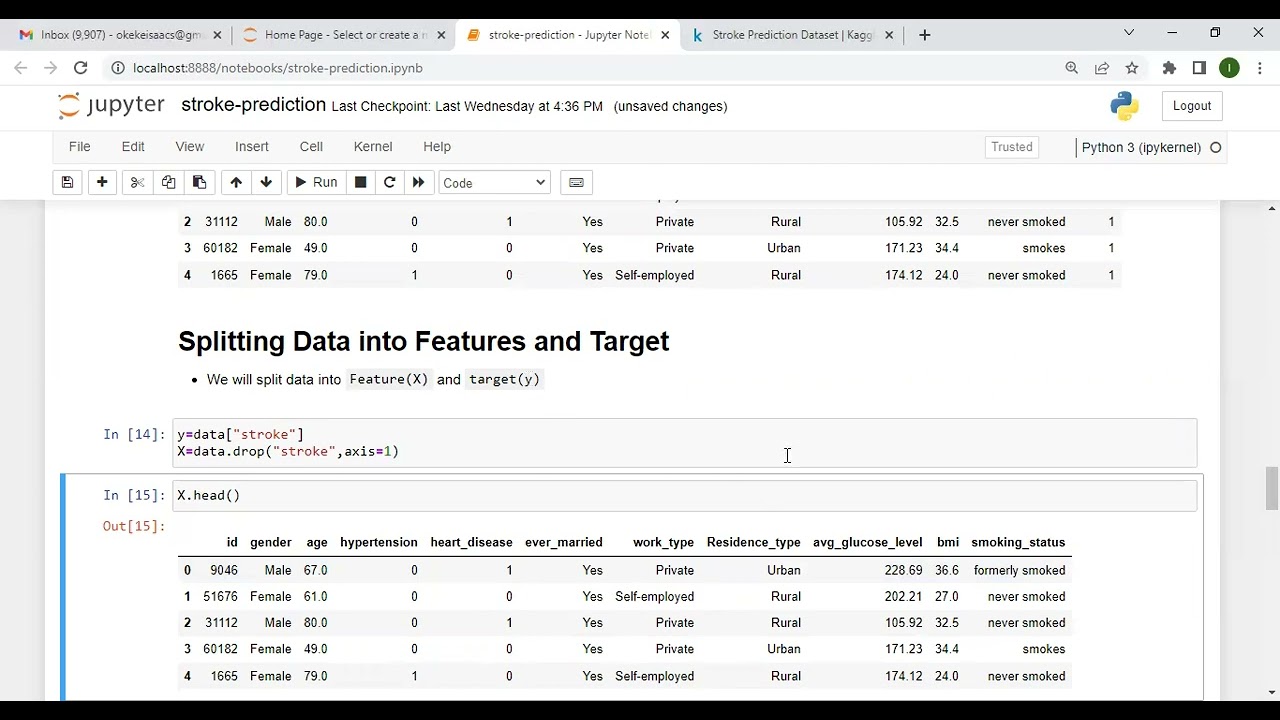Open the Chrome three-dot menu

(1260, 68)
